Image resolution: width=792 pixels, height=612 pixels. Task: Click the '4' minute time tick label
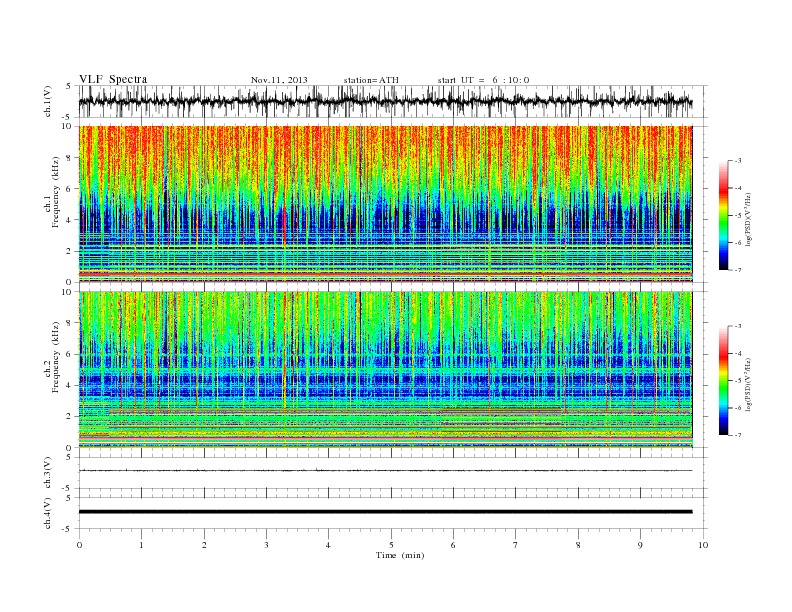[328, 545]
